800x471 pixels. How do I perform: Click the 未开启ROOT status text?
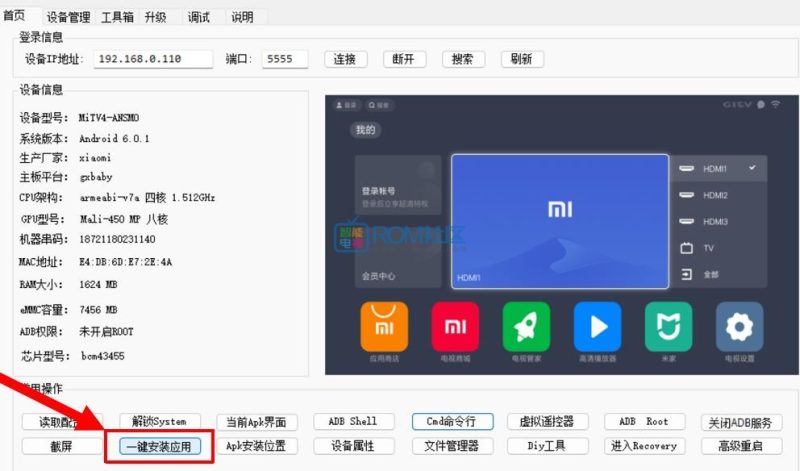[106, 332]
